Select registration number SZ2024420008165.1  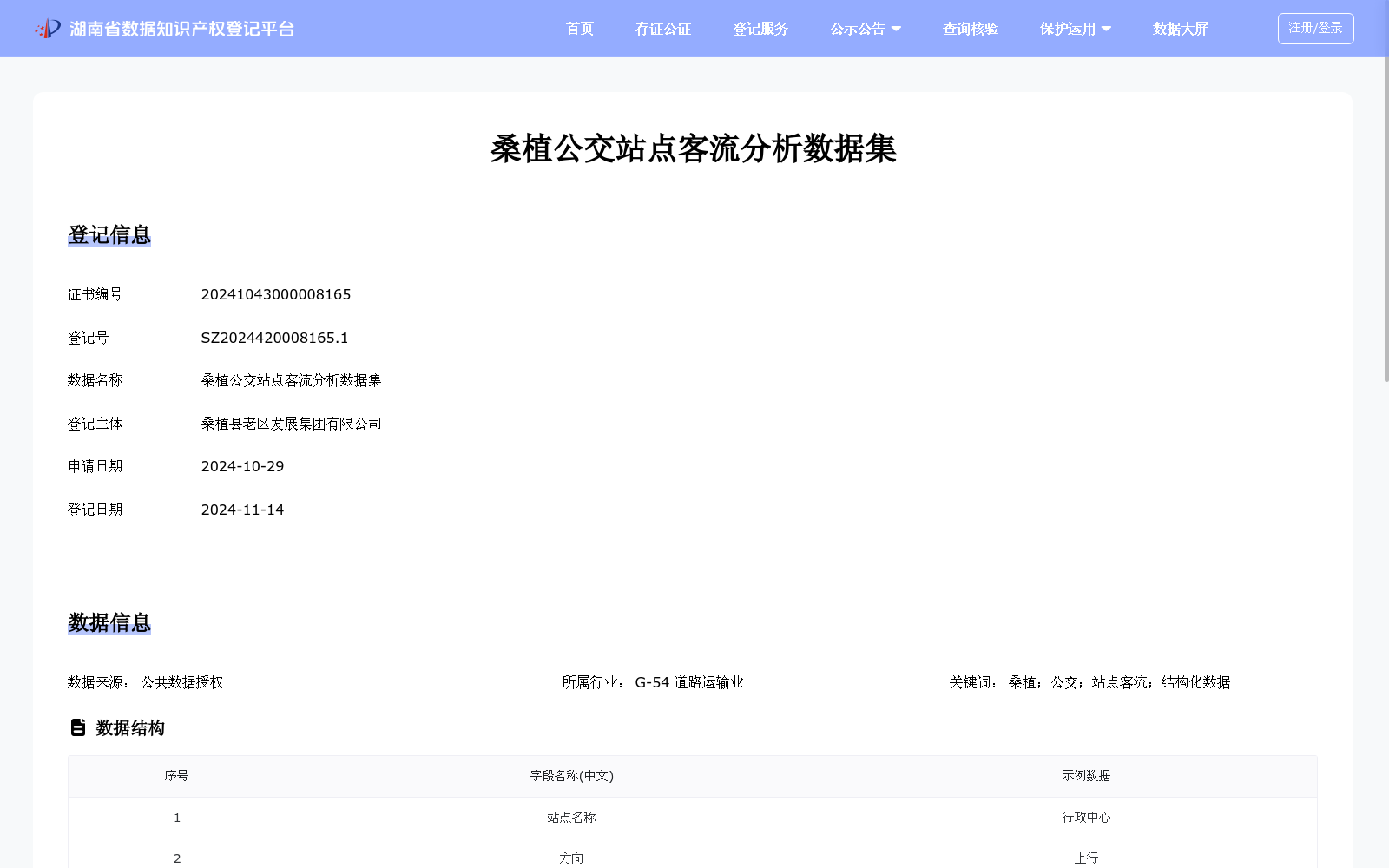click(274, 338)
